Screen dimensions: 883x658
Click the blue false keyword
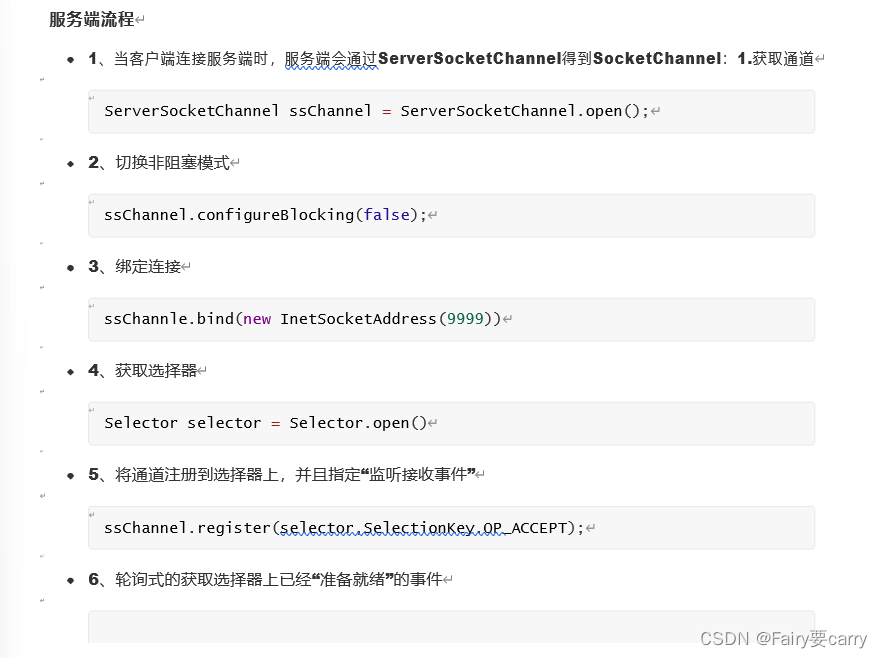pos(387,215)
